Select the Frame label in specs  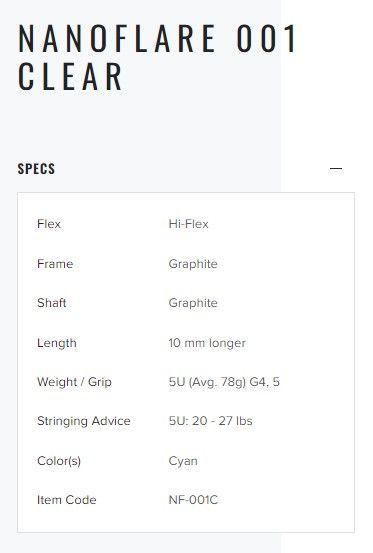tap(55, 264)
